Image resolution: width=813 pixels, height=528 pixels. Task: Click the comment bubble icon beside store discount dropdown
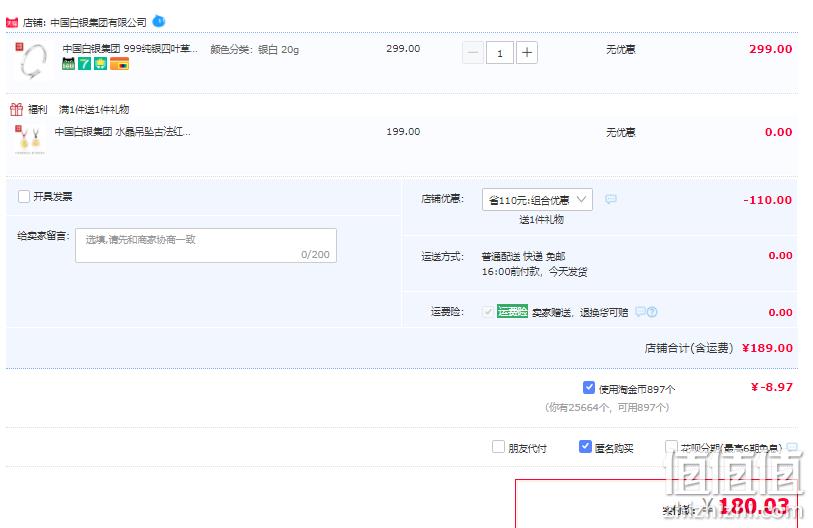click(611, 199)
